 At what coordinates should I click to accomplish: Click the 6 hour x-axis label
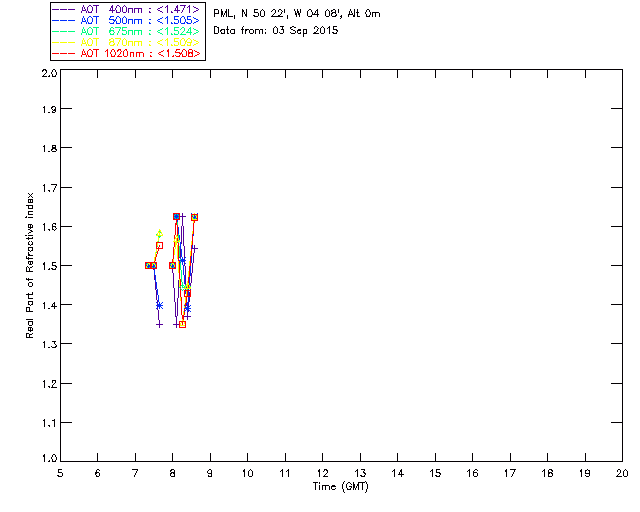tap(98, 473)
